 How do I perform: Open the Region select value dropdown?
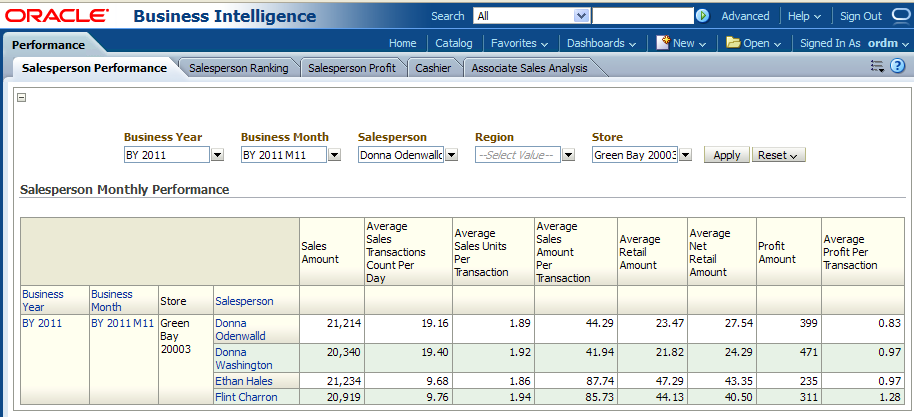(568, 155)
